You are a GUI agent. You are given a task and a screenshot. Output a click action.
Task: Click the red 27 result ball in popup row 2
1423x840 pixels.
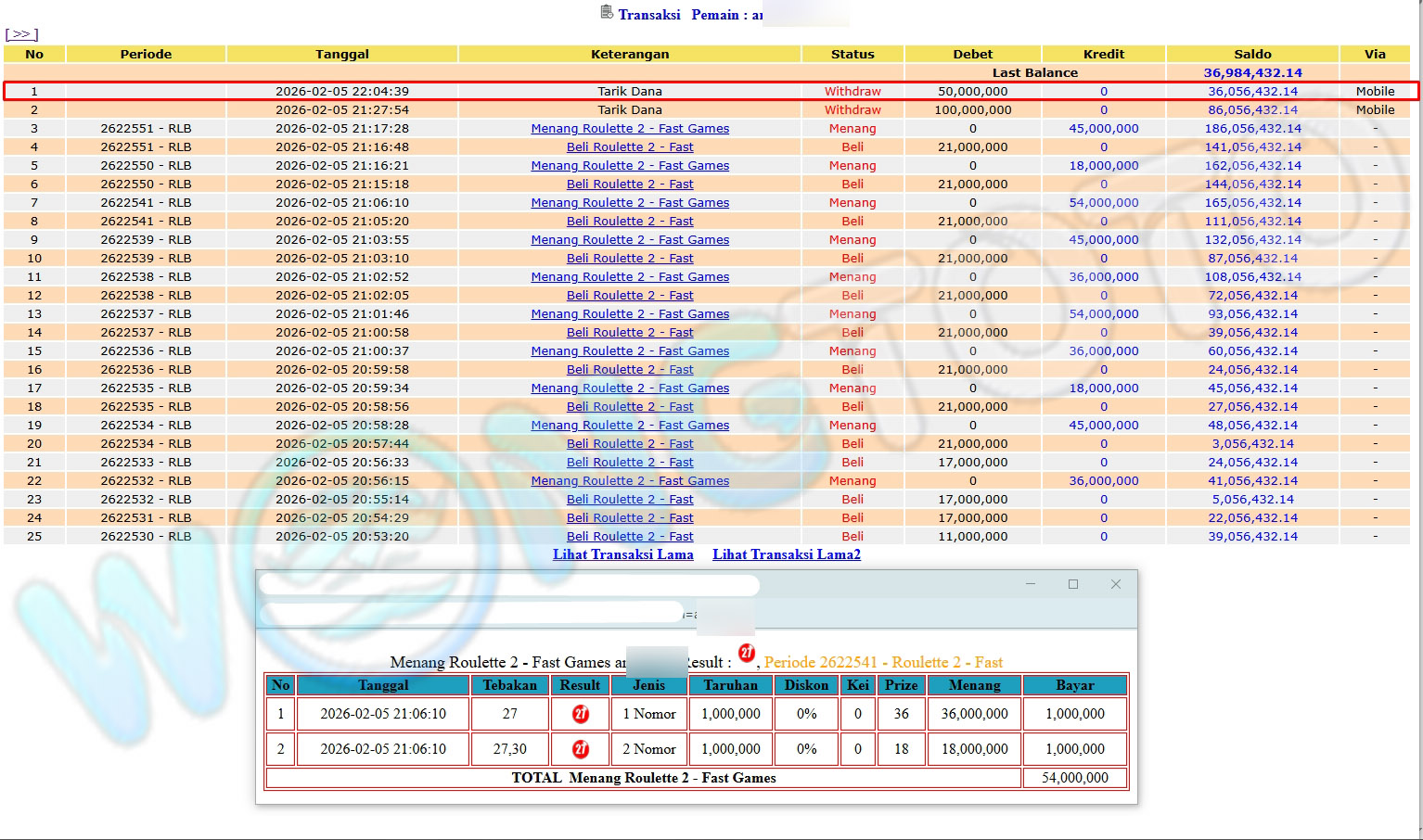581,749
